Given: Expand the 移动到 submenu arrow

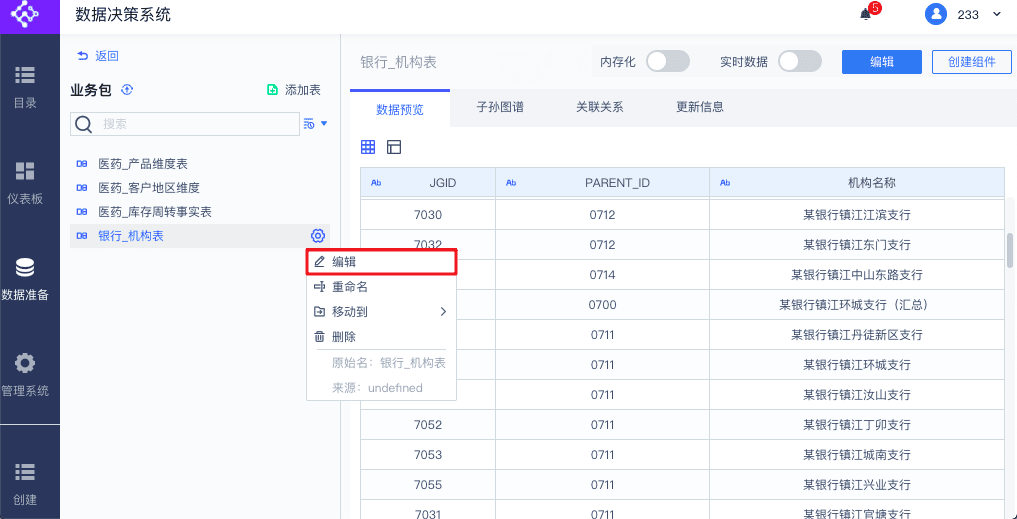Looking at the screenshot, I should 443,312.
